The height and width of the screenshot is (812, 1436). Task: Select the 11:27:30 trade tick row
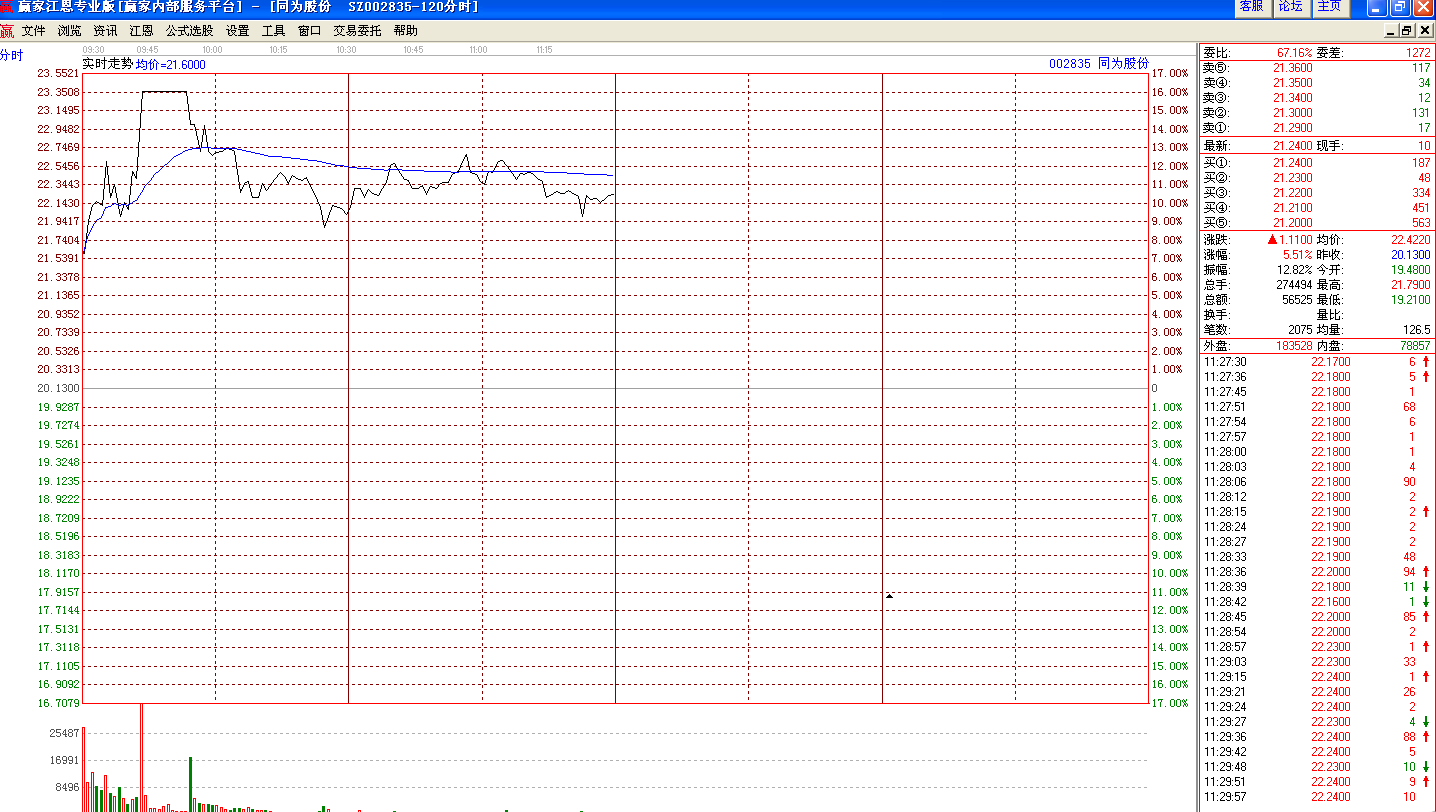point(1316,362)
